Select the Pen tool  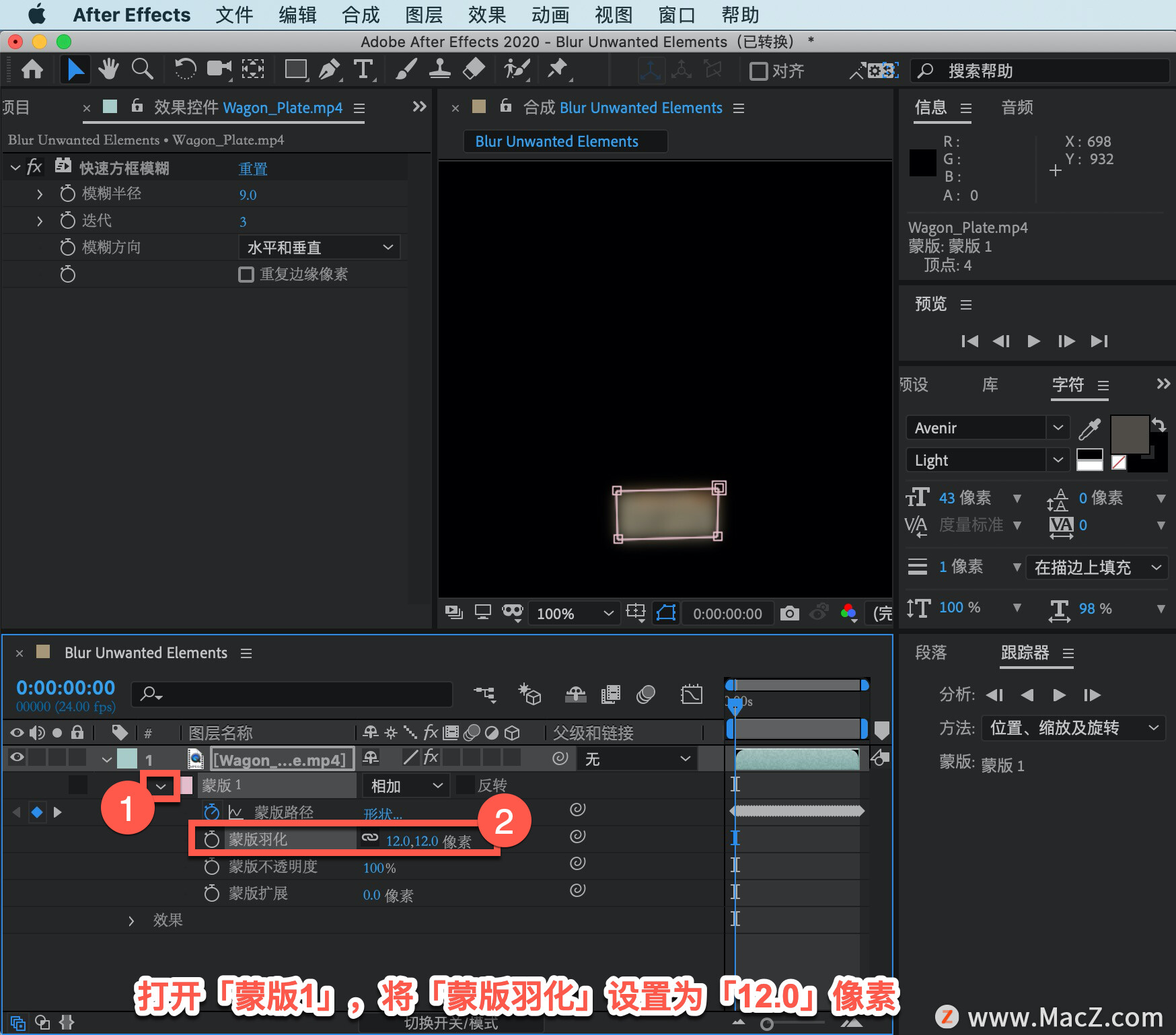(x=330, y=70)
